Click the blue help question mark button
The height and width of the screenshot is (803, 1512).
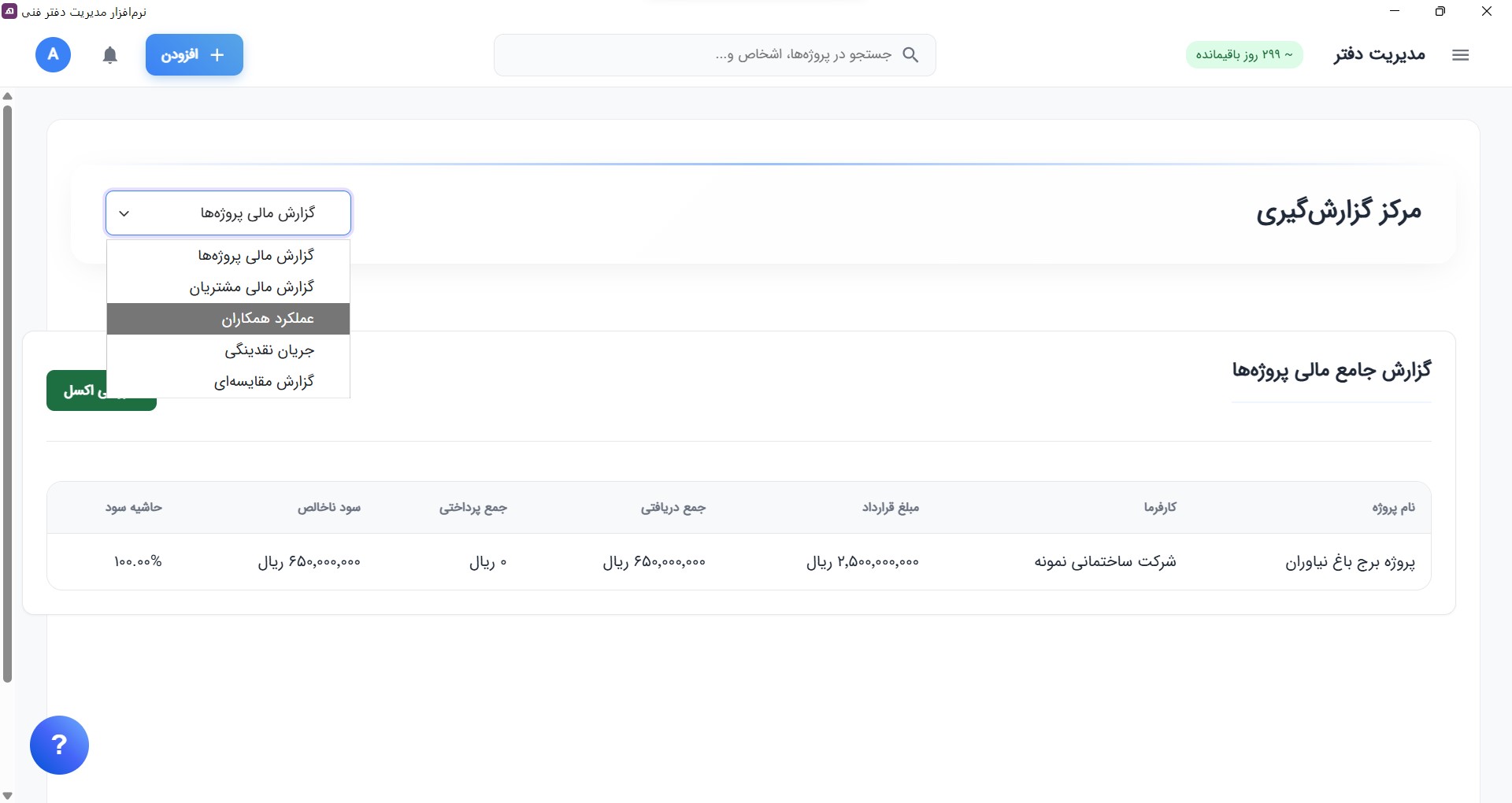[x=59, y=745]
